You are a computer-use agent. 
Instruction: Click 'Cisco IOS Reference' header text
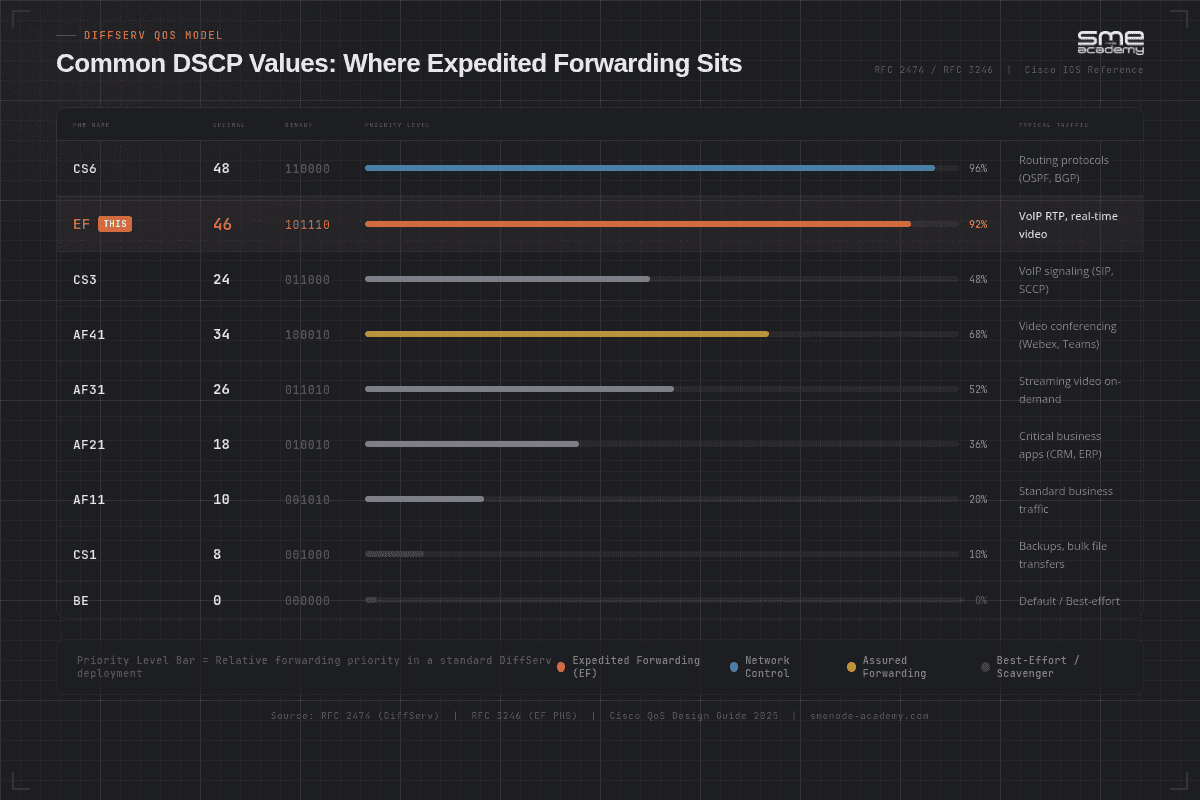(x=1084, y=70)
